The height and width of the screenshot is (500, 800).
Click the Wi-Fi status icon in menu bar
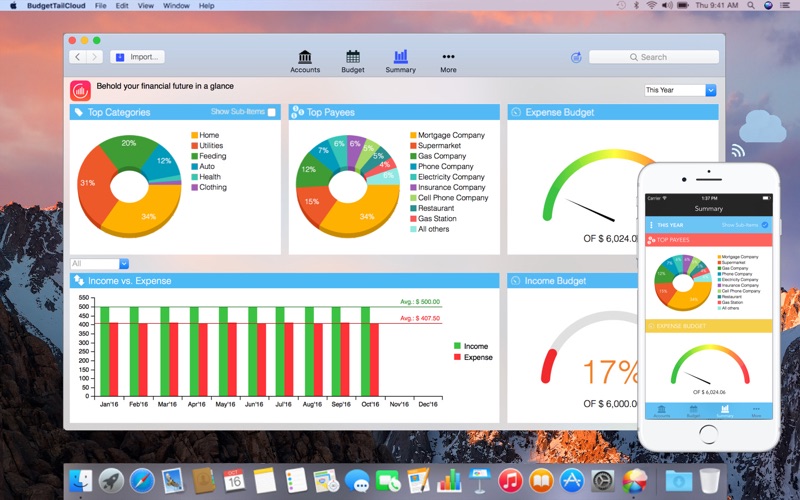tap(652, 6)
